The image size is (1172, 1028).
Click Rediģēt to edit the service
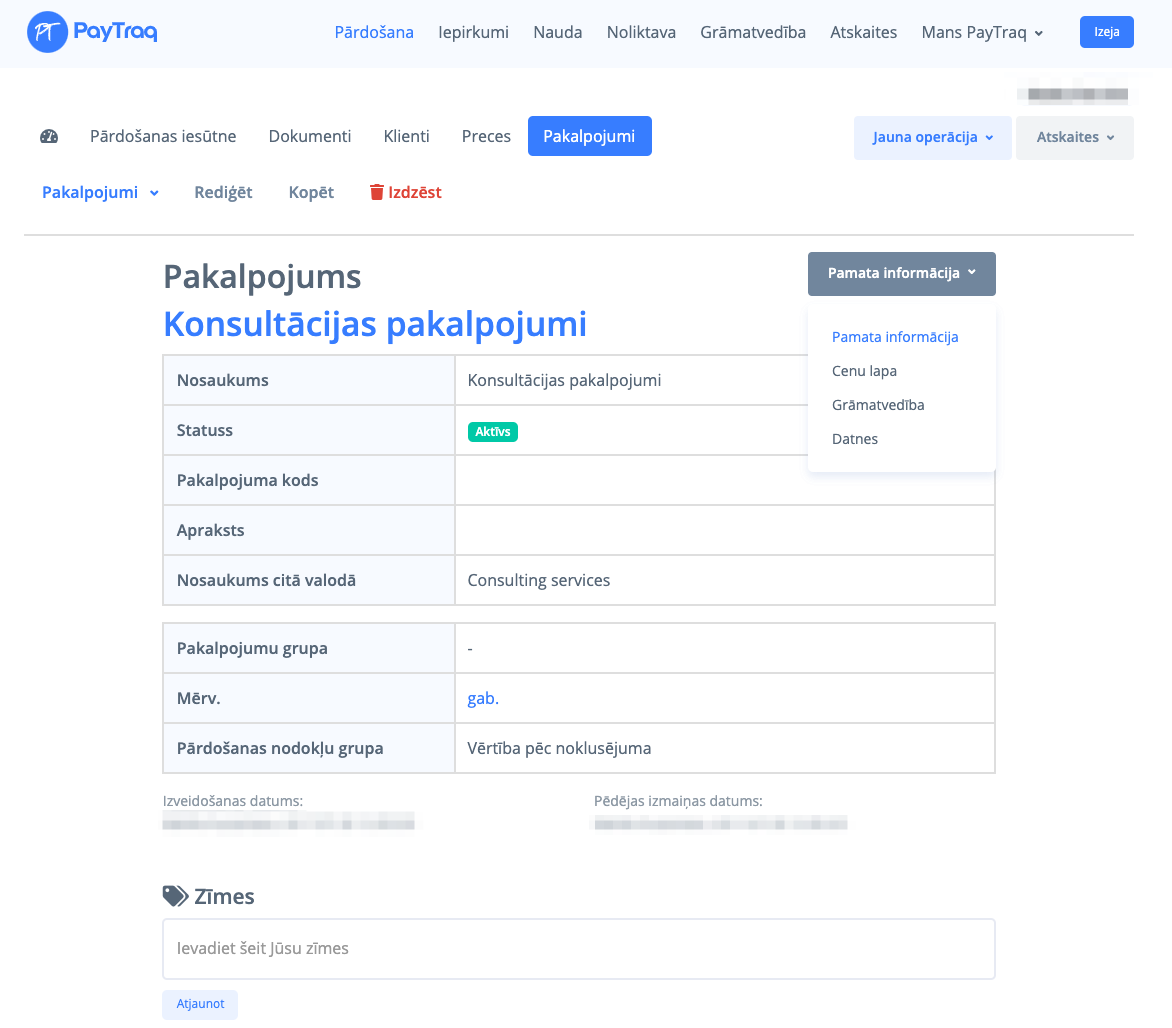pos(223,192)
